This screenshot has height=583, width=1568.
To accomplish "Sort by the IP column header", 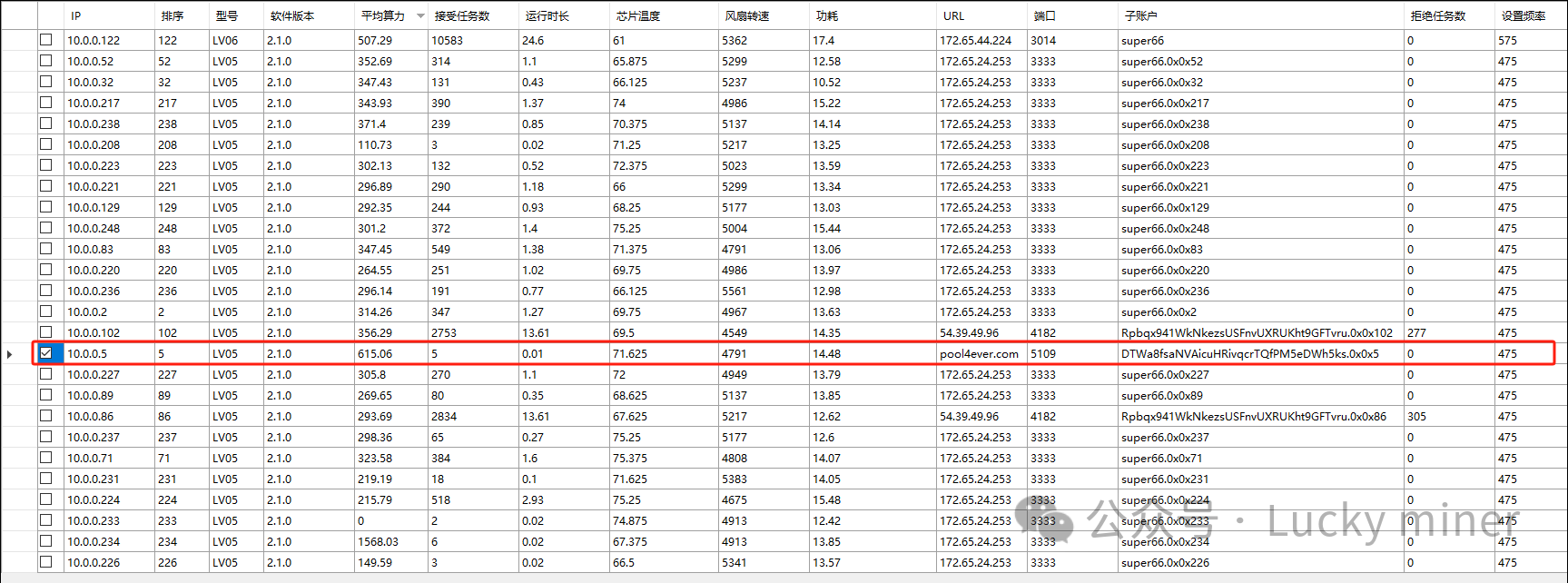I will coord(76,16).
